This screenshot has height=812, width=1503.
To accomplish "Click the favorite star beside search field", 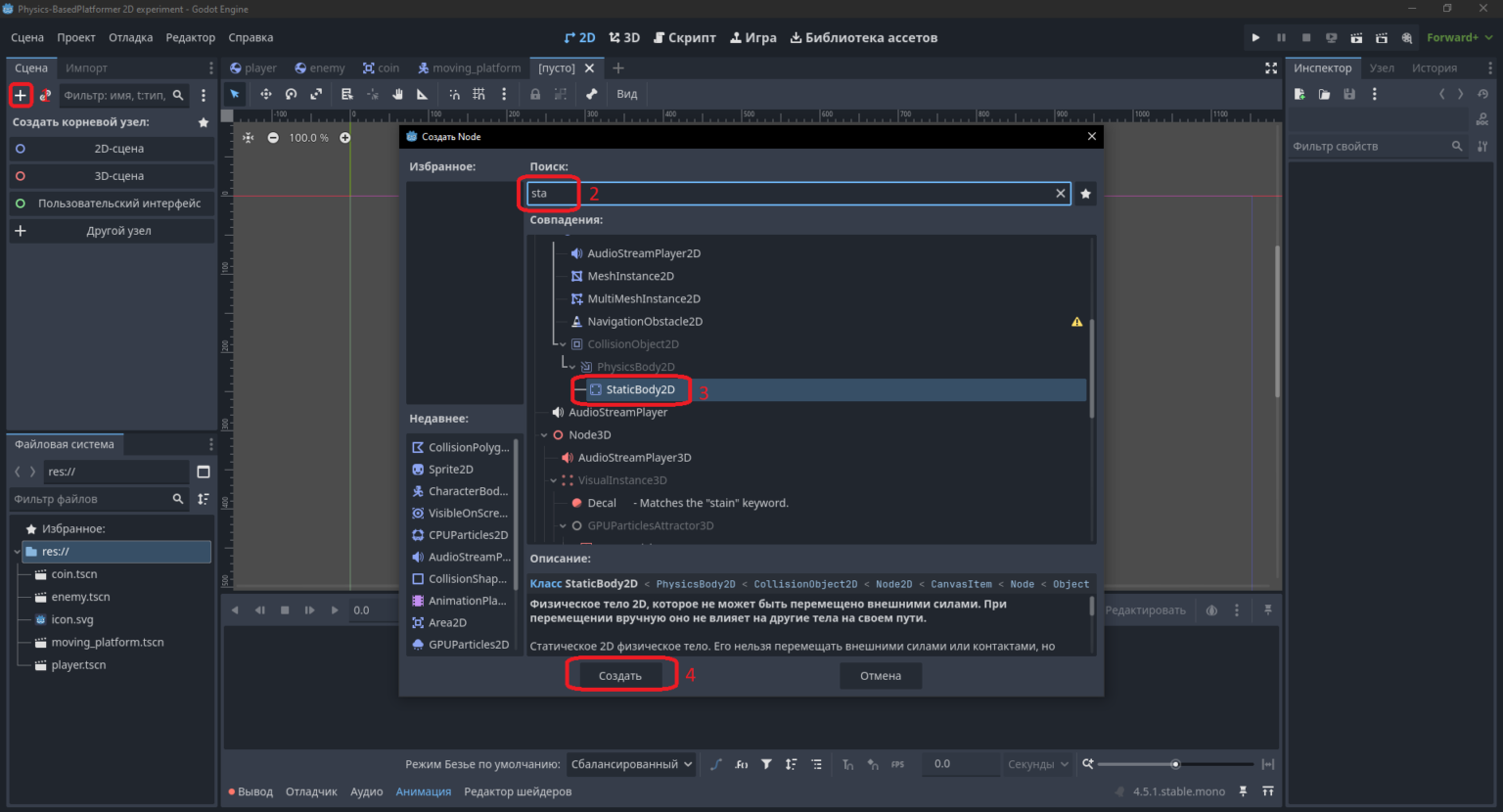I will [x=1085, y=194].
